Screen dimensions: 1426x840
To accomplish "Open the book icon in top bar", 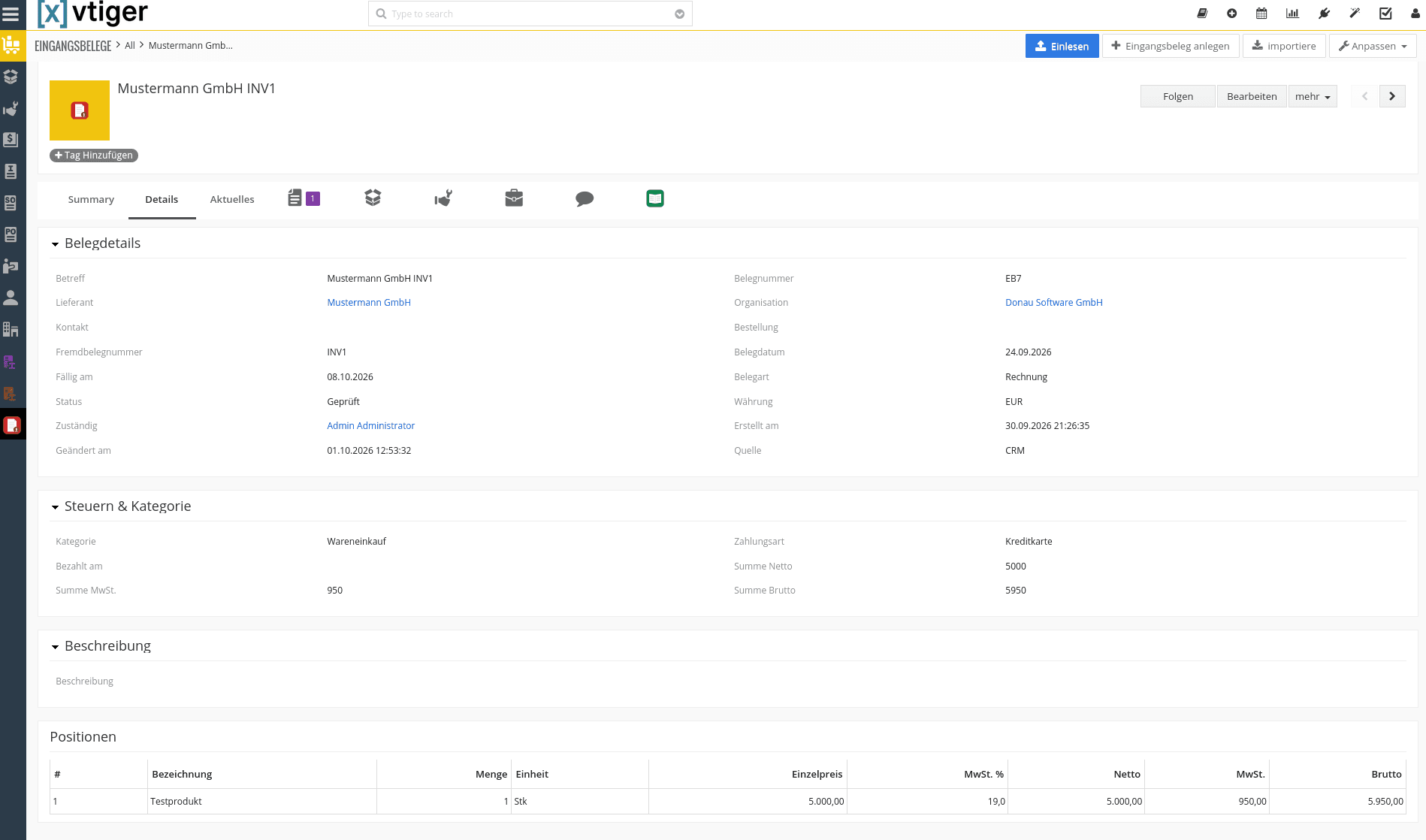I will click(1202, 14).
